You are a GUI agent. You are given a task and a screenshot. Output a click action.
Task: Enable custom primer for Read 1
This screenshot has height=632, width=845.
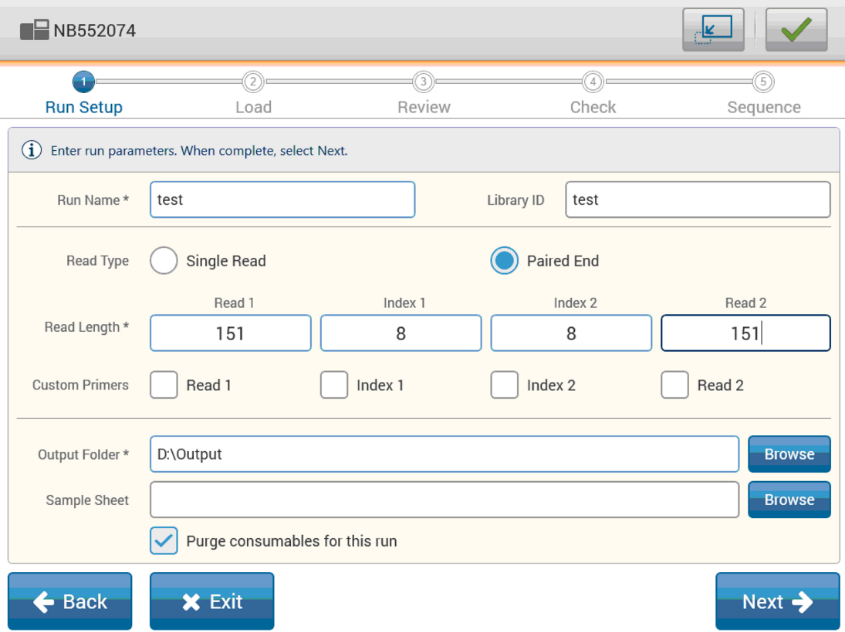click(164, 385)
